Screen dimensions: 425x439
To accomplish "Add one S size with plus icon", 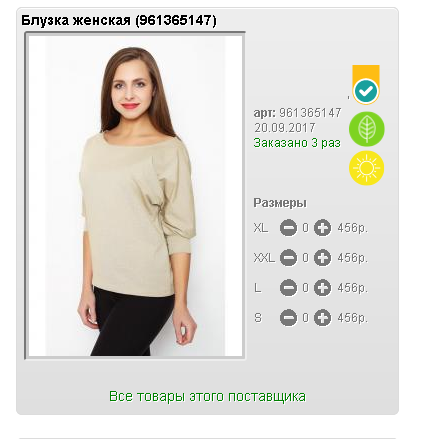I will (322, 318).
